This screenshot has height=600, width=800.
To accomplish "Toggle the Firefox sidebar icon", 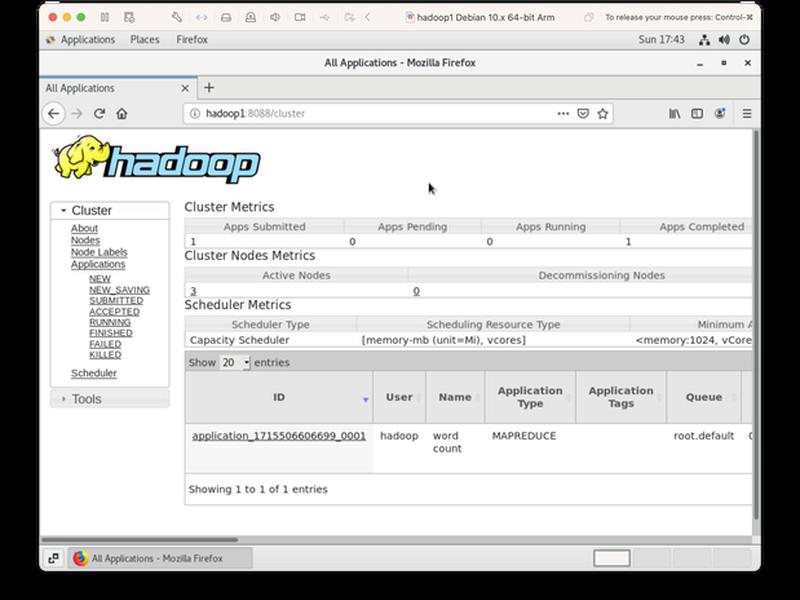I will pos(697,113).
